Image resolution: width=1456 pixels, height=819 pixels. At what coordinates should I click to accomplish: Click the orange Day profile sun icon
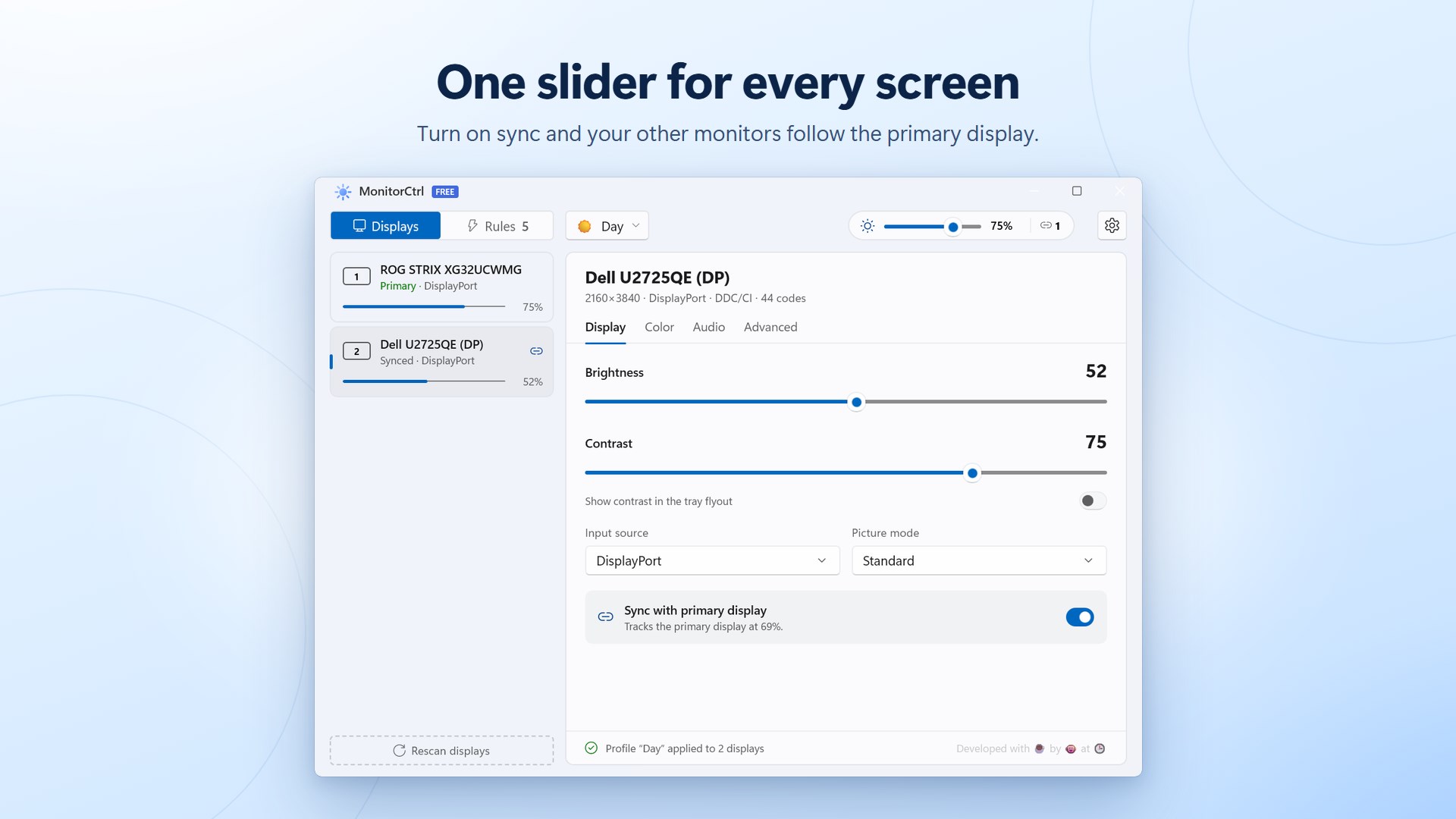coord(585,226)
